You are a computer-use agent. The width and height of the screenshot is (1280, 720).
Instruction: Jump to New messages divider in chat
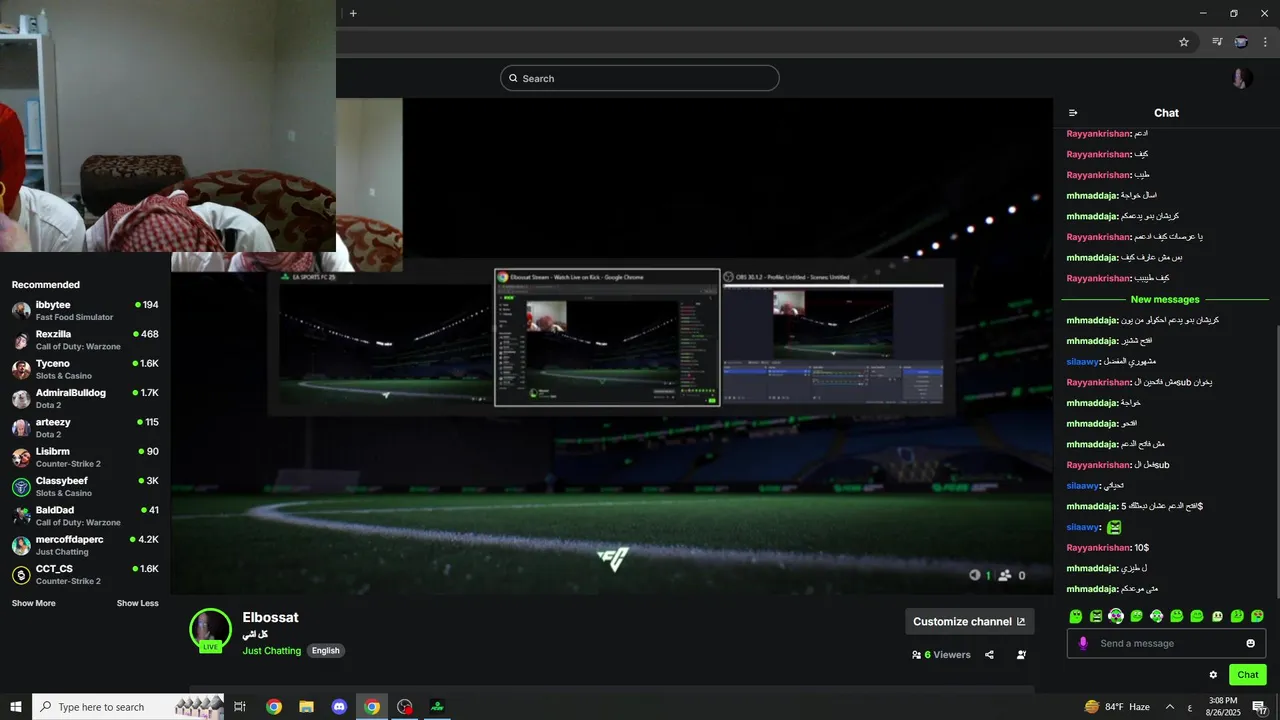click(x=1165, y=299)
